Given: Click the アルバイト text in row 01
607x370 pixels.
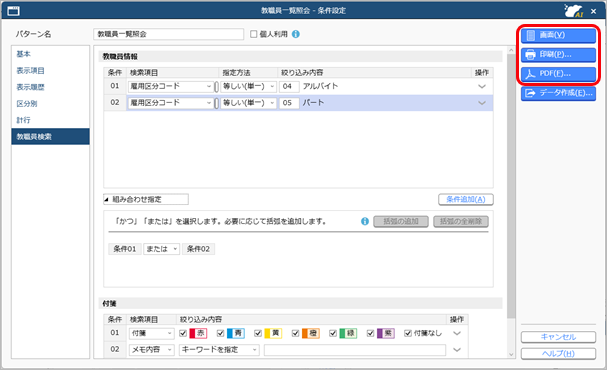Looking at the screenshot, I should [320, 86].
